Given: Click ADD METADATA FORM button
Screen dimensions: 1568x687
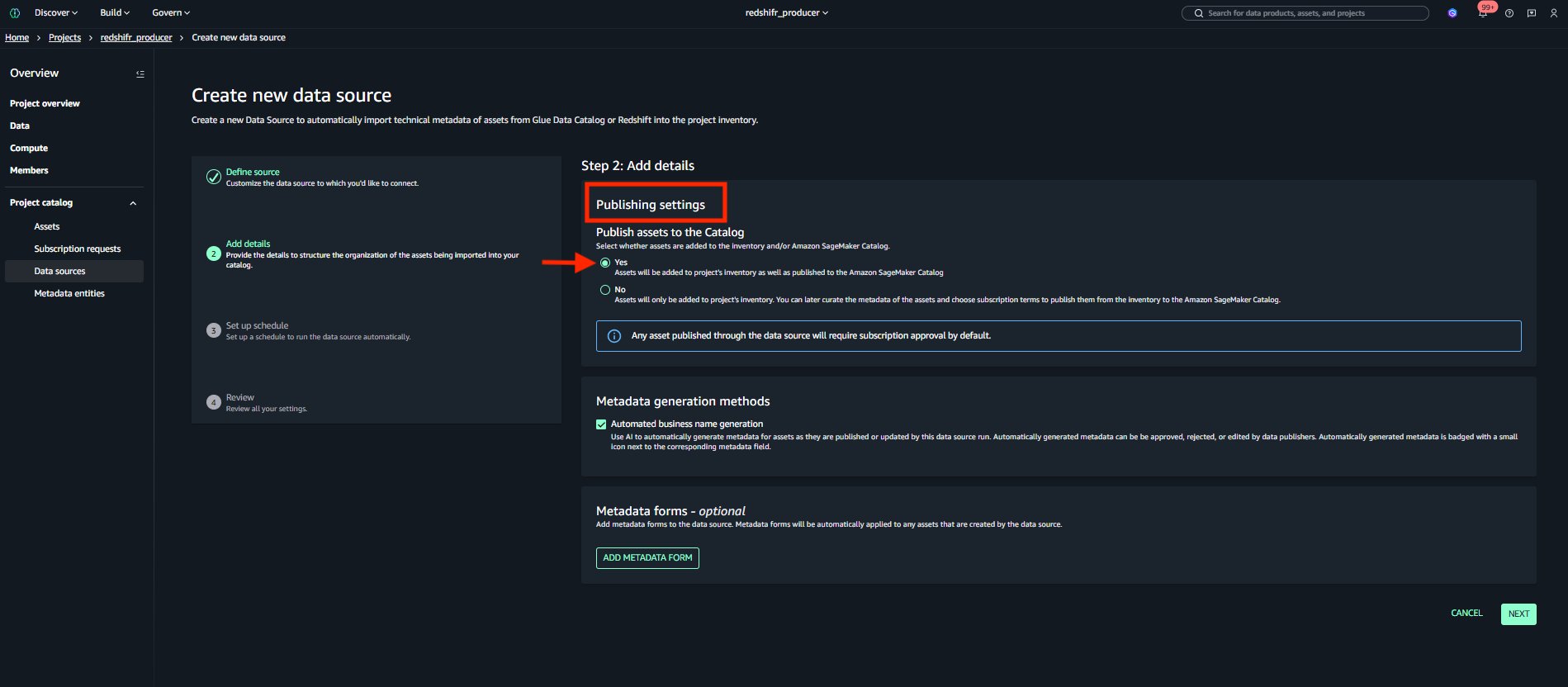Looking at the screenshot, I should (x=647, y=558).
